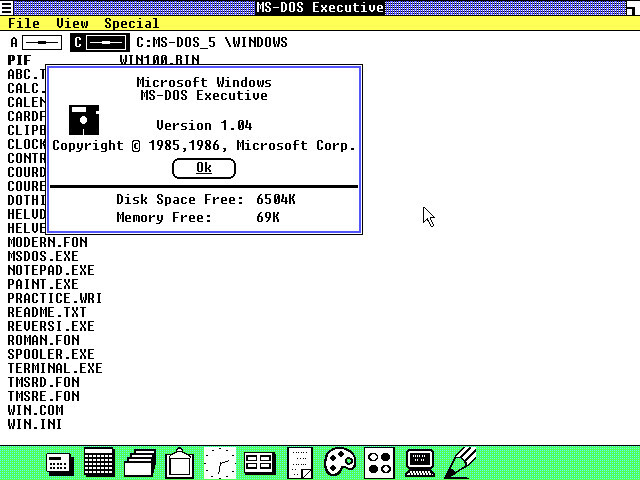Open the Special menu
The image size is (640, 480).
tap(131, 23)
